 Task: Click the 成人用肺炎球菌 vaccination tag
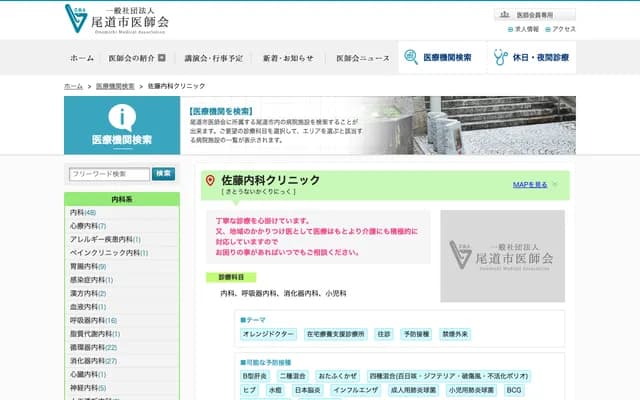pos(413,390)
